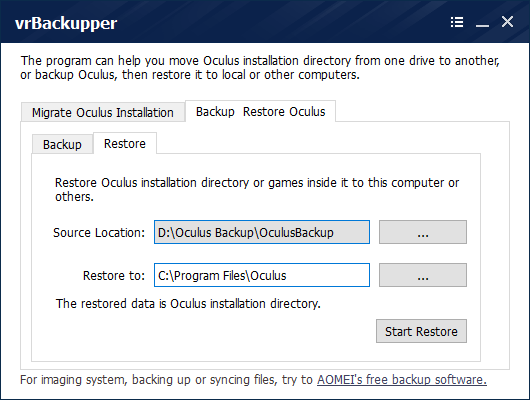
Task: Open the Backup sub-tab
Action: [62, 144]
